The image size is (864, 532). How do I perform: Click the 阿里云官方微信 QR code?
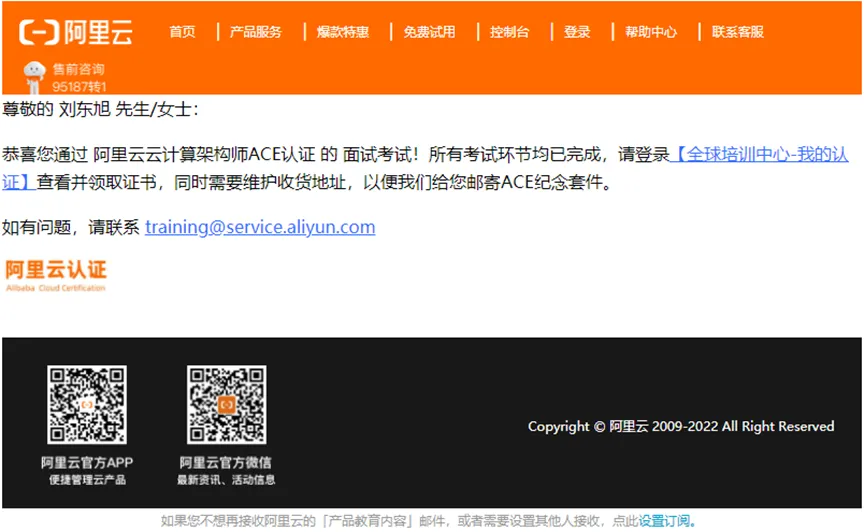(x=226, y=404)
